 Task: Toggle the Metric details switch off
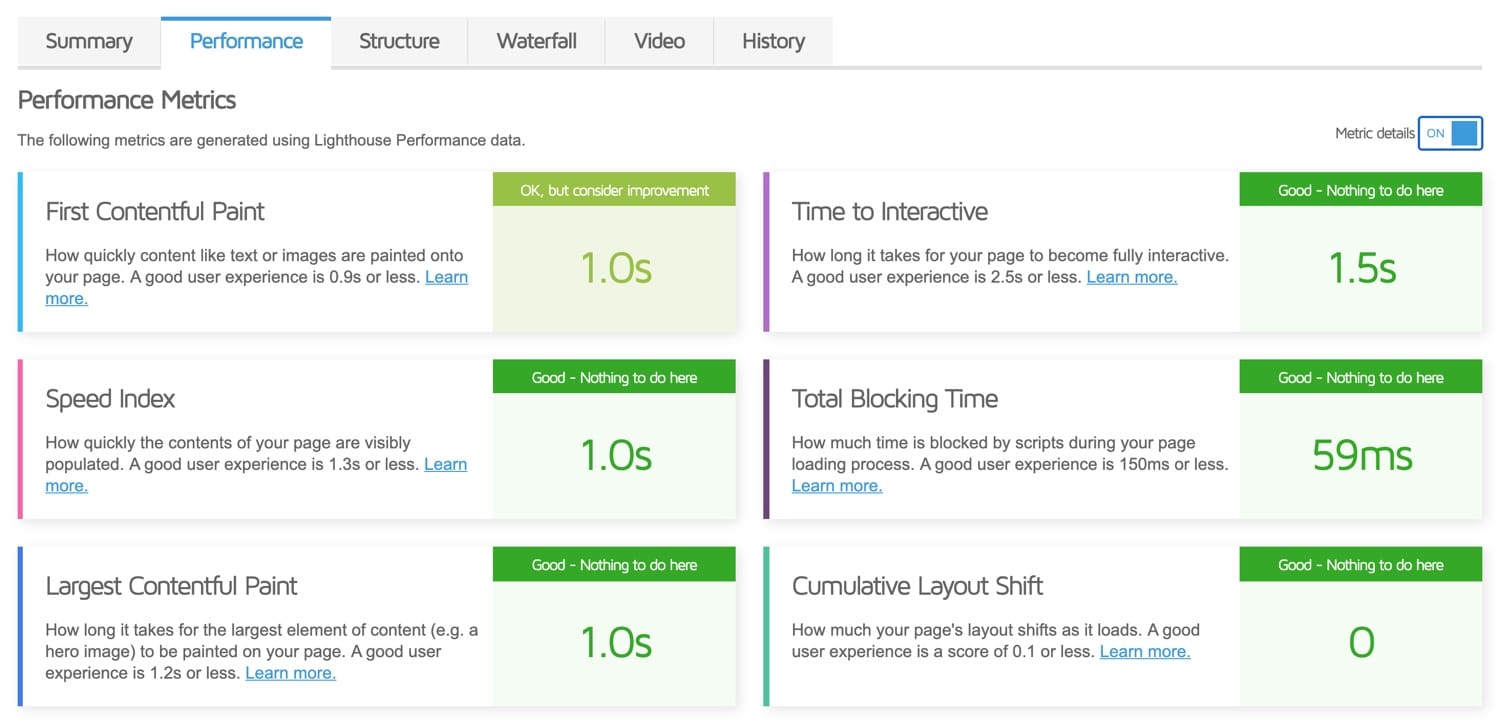pyautogui.click(x=1449, y=133)
